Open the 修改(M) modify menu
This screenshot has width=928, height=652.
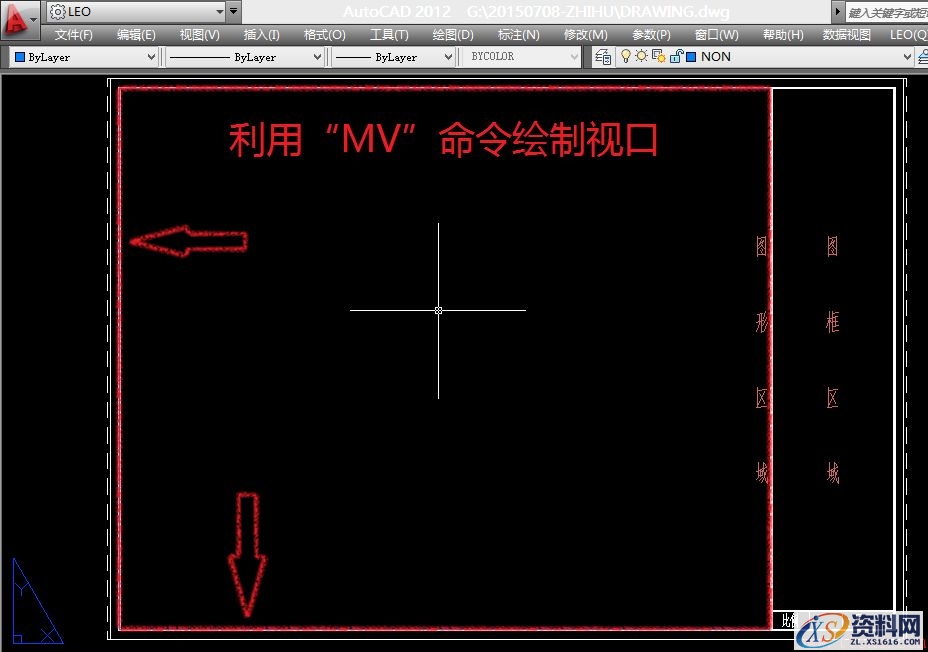click(x=585, y=33)
